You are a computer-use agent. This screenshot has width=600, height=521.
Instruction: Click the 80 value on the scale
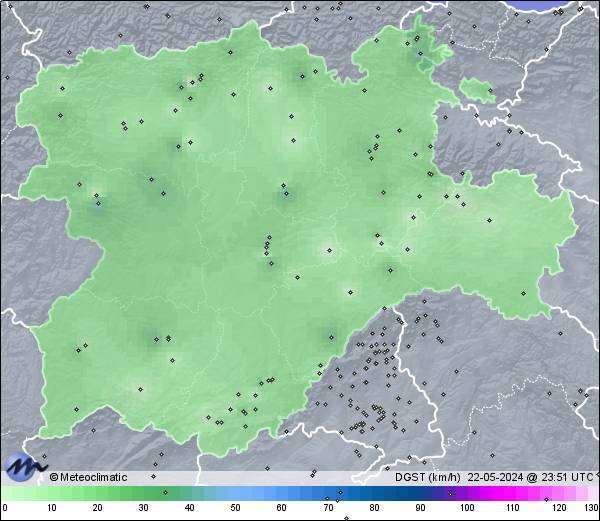click(374, 508)
